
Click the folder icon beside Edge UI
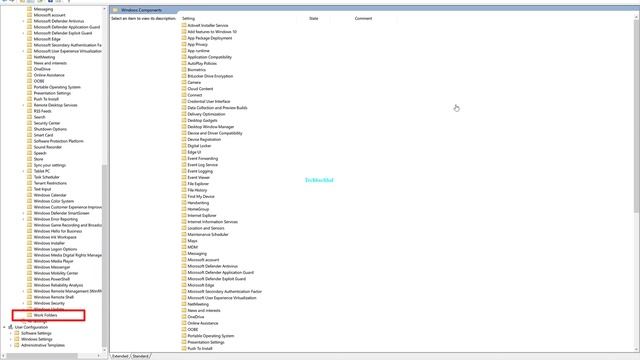[x=184, y=152]
